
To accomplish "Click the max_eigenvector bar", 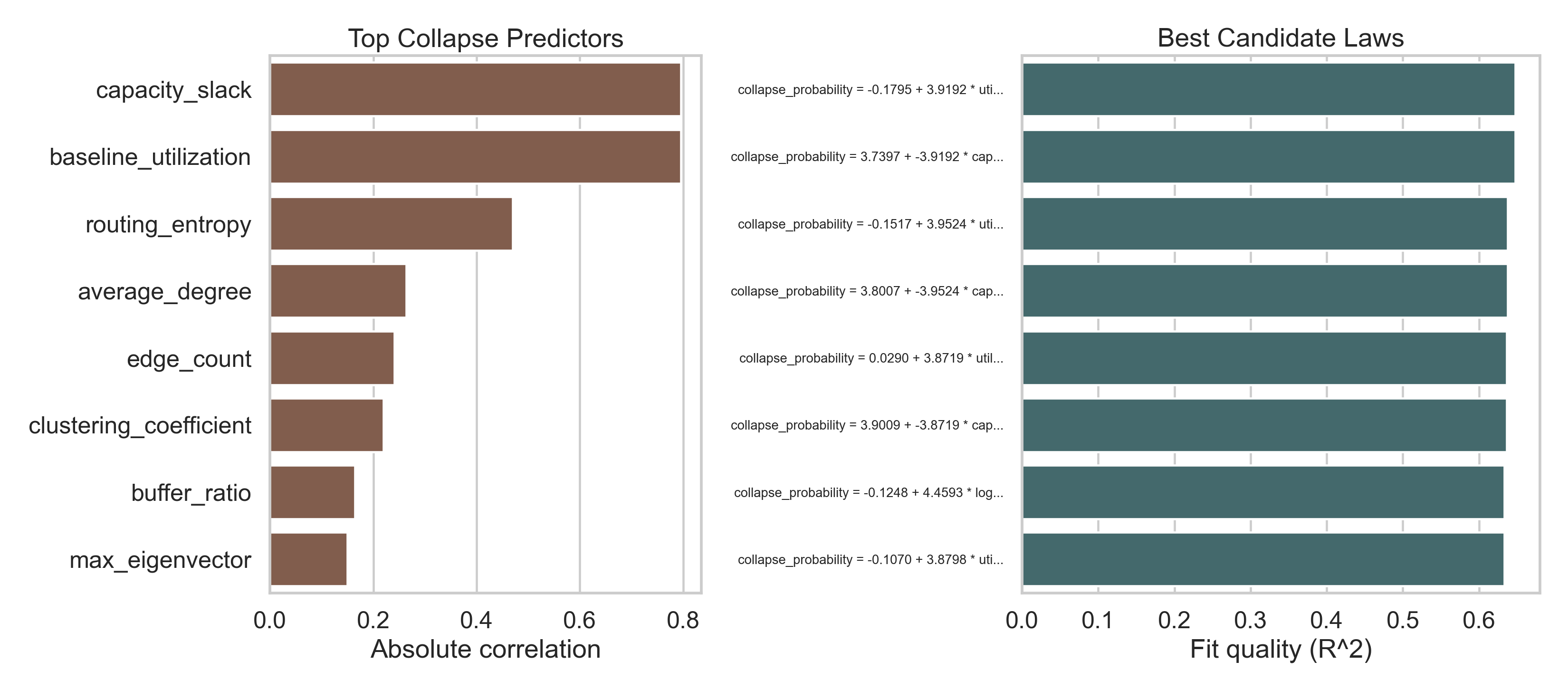I will click(308, 560).
